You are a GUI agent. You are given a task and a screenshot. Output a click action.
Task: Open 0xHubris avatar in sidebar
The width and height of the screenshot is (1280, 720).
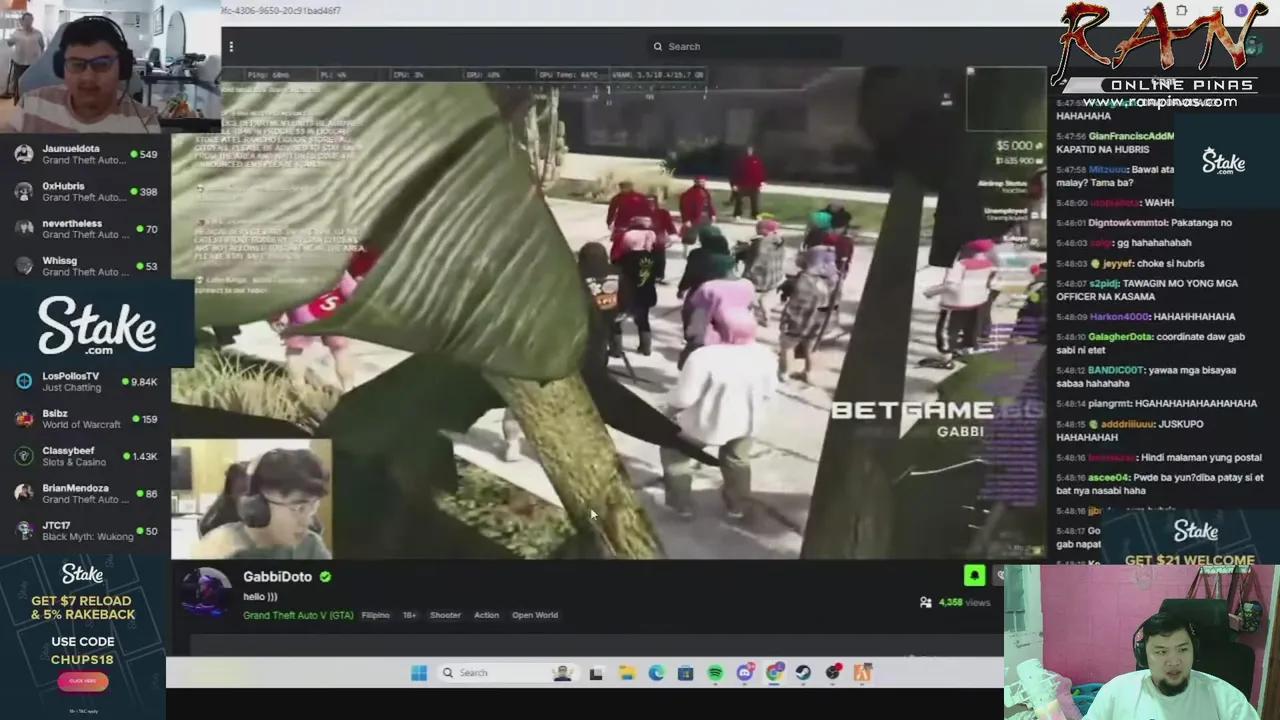(x=24, y=191)
